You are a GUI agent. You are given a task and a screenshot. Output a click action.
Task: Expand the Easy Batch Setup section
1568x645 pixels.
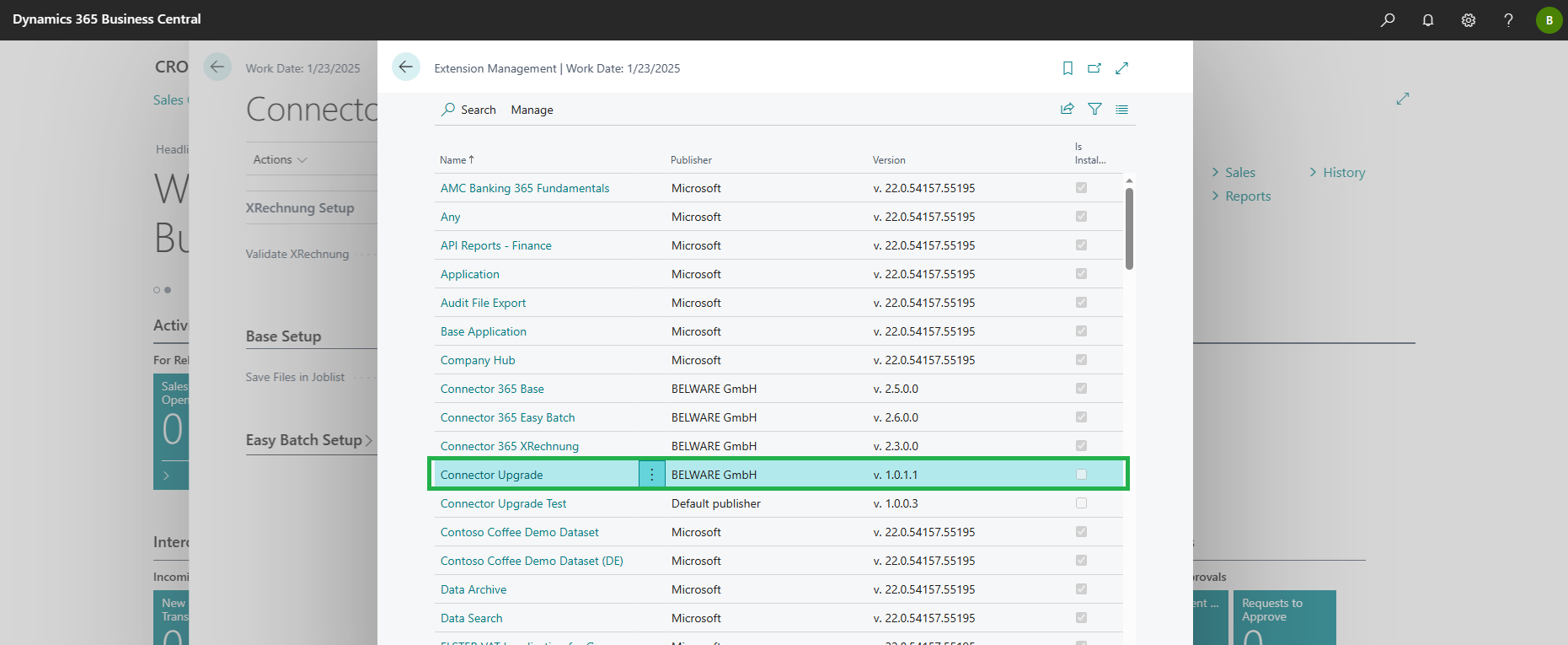pyautogui.click(x=309, y=440)
